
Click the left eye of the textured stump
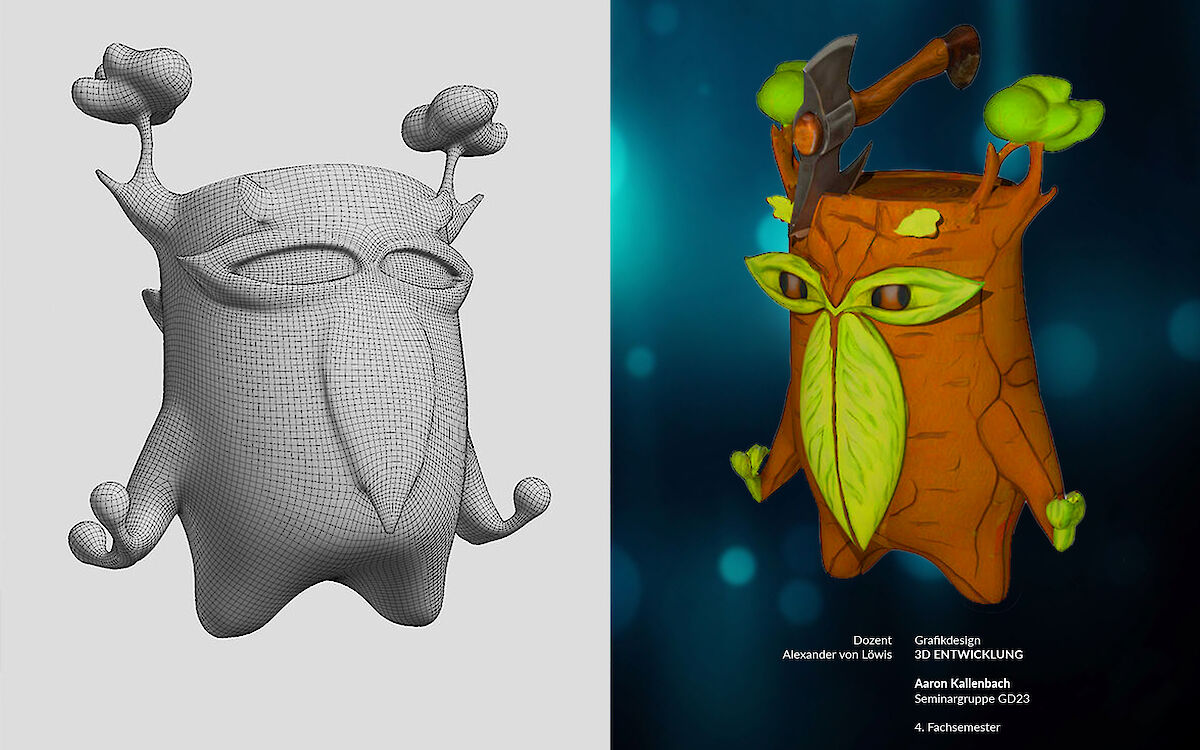click(793, 286)
